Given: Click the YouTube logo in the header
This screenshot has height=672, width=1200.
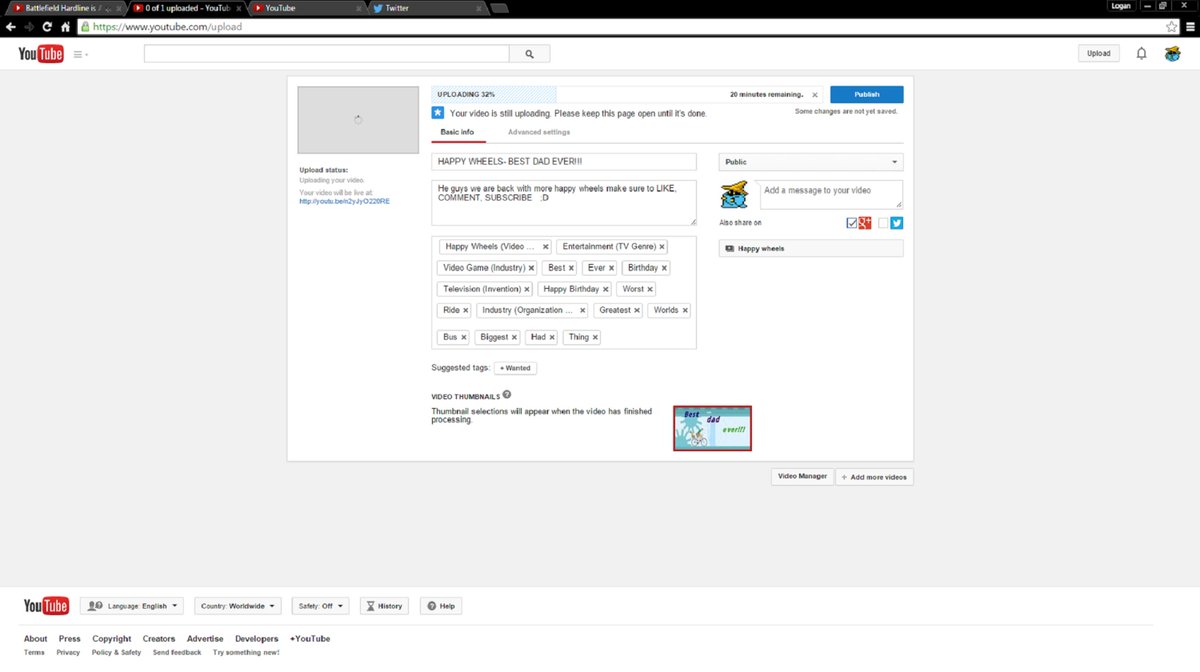Looking at the screenshot, I should pos(41,54).
